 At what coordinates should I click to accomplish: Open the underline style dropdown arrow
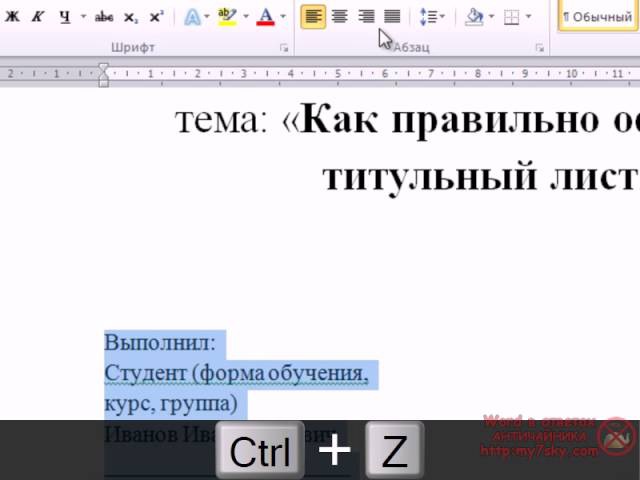[x=82, y=16]
